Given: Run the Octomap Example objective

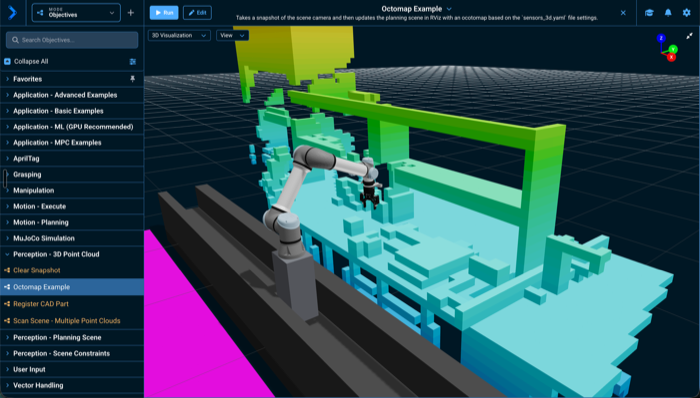Looking at the screenshot, I should click(164, 12).
